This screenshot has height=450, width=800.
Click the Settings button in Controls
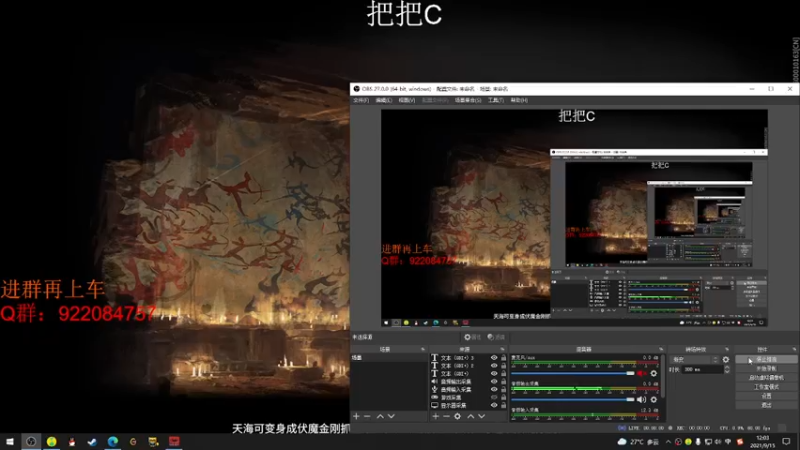[x=766, y=396]
